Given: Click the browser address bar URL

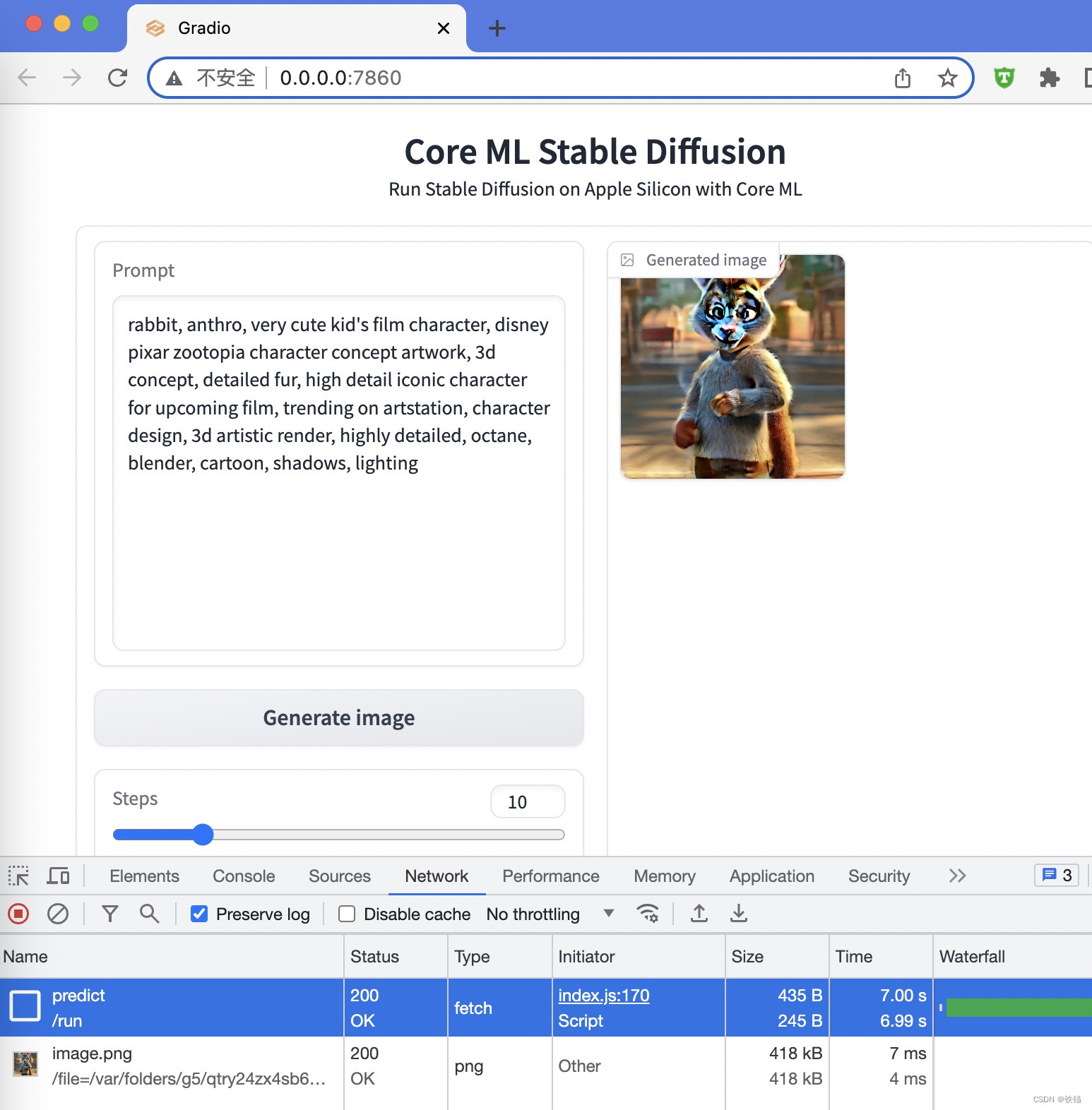Looking at the screenshot, I should pyautogui.click(x=340, y=78).
